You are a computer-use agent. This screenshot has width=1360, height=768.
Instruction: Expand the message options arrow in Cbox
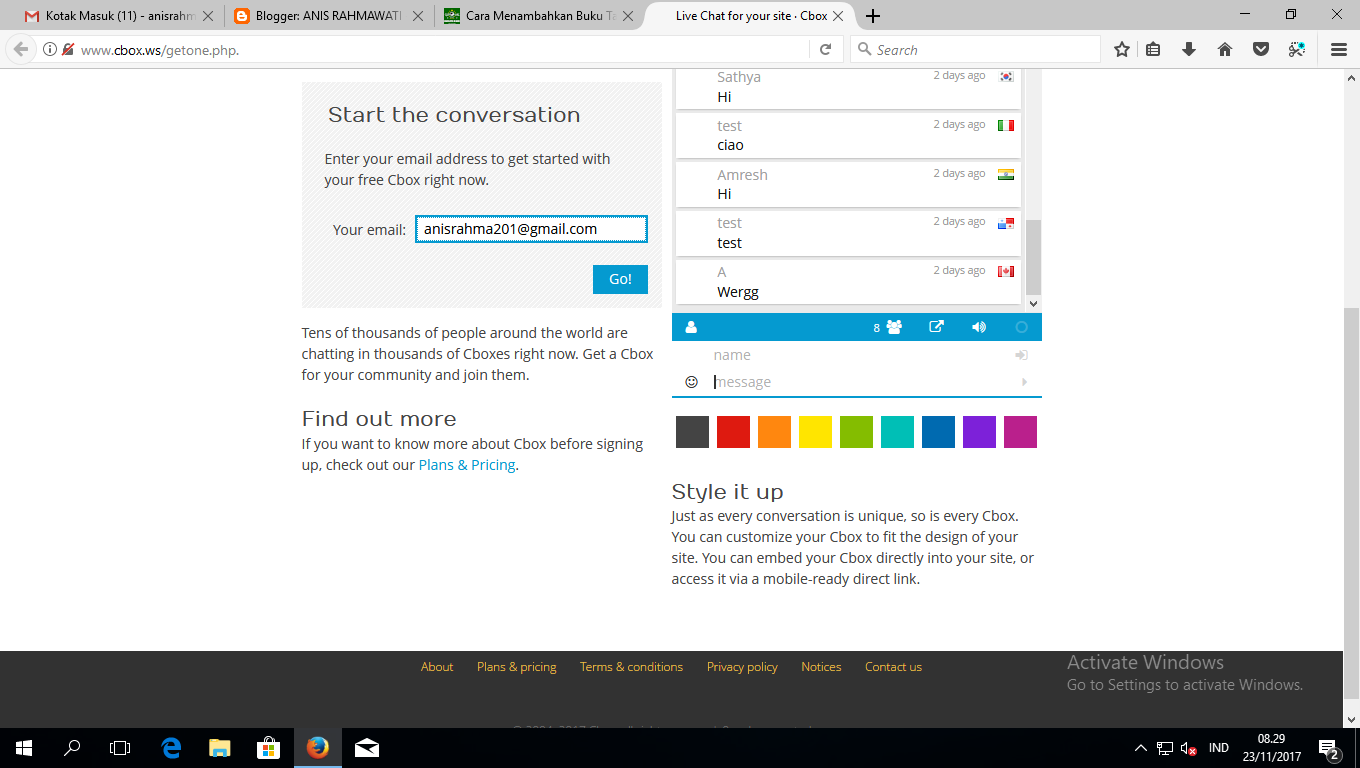[1023, 381]
